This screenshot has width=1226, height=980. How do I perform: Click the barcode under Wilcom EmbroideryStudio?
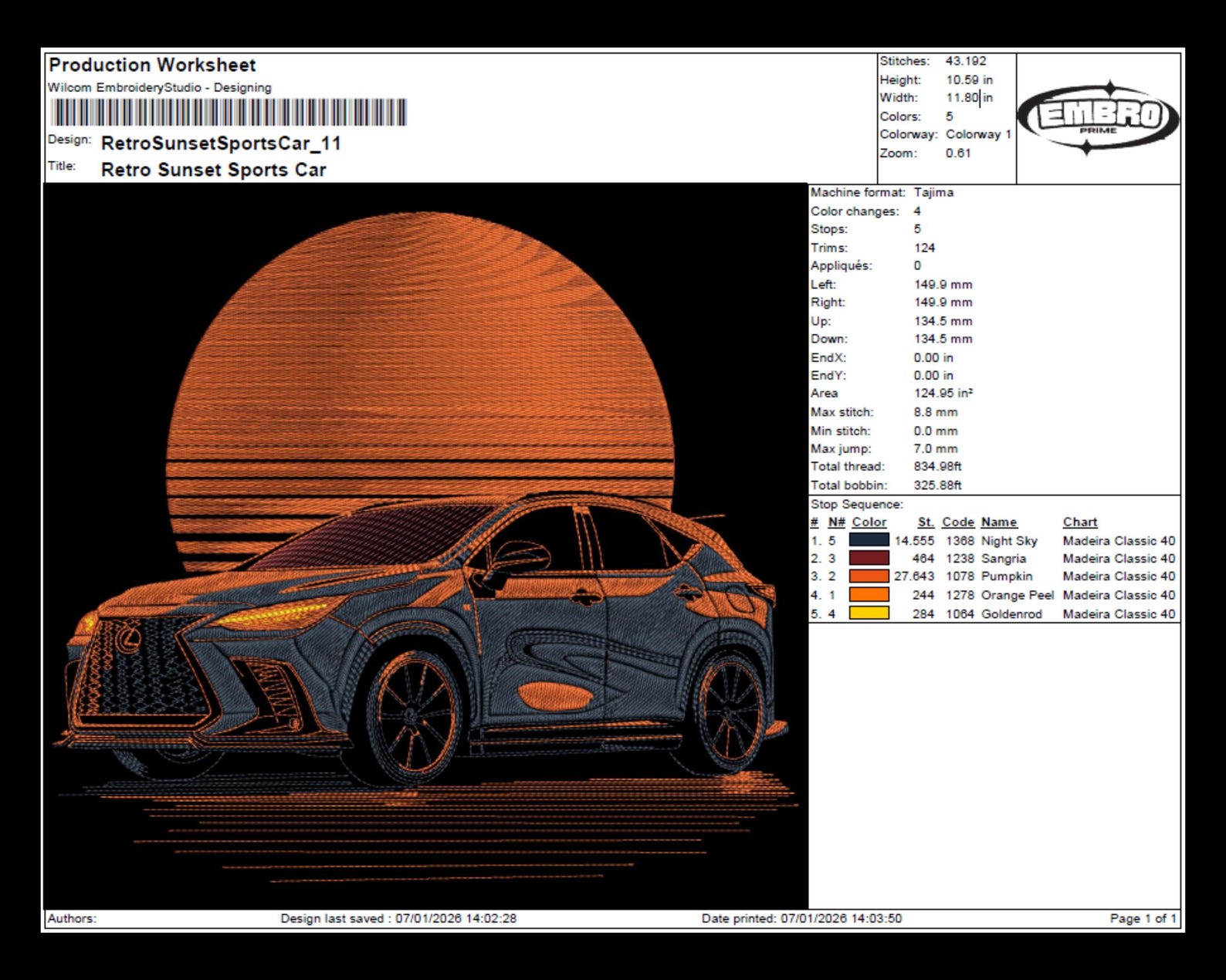(229, 113)
